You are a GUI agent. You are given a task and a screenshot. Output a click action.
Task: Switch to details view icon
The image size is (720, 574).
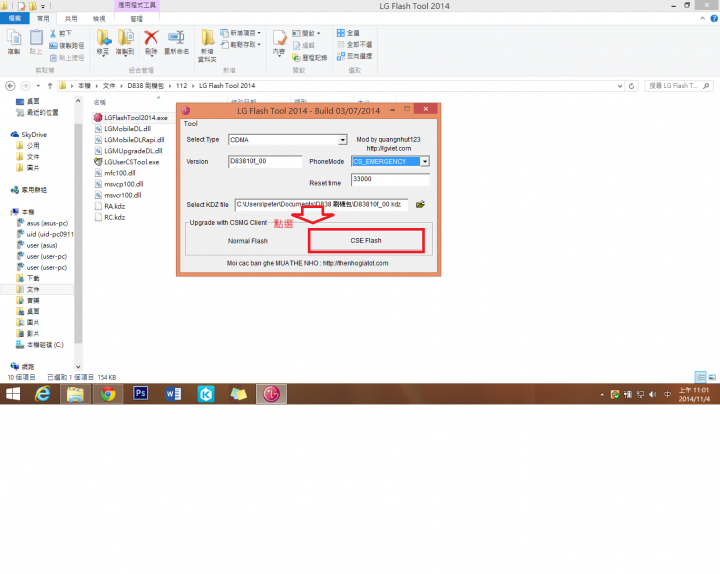[x=700, y=377]
